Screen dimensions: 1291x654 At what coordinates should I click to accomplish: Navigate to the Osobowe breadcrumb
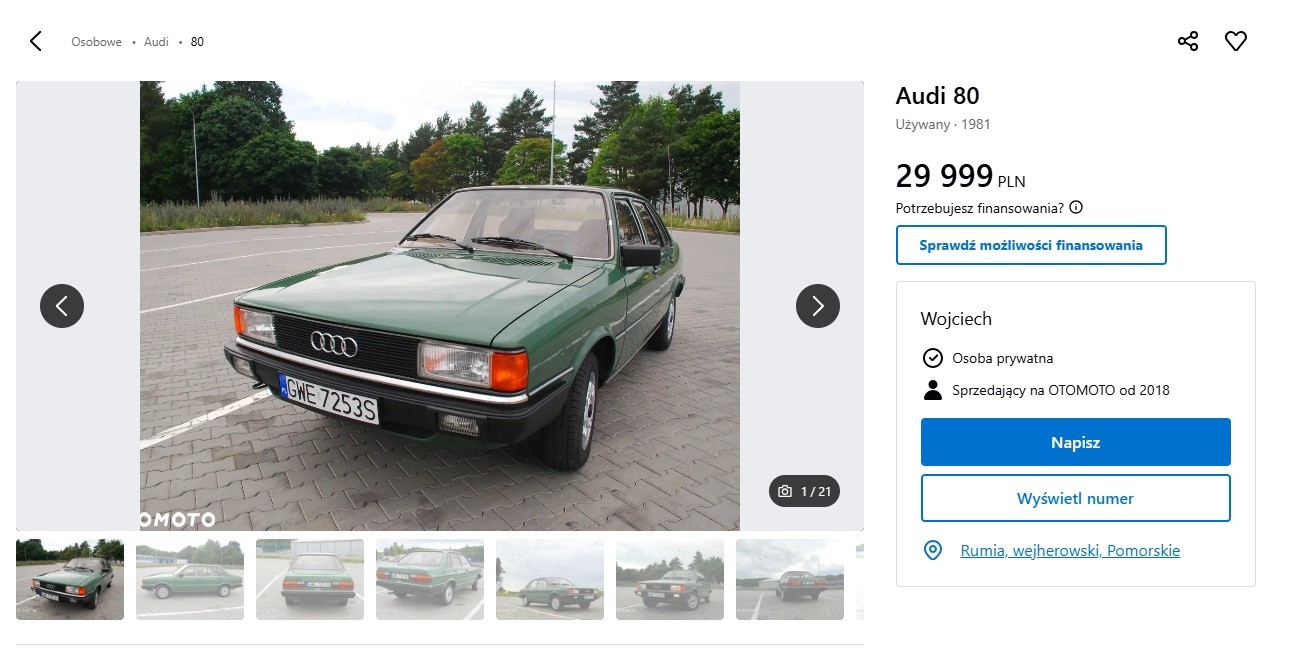[x=95, y=41]
